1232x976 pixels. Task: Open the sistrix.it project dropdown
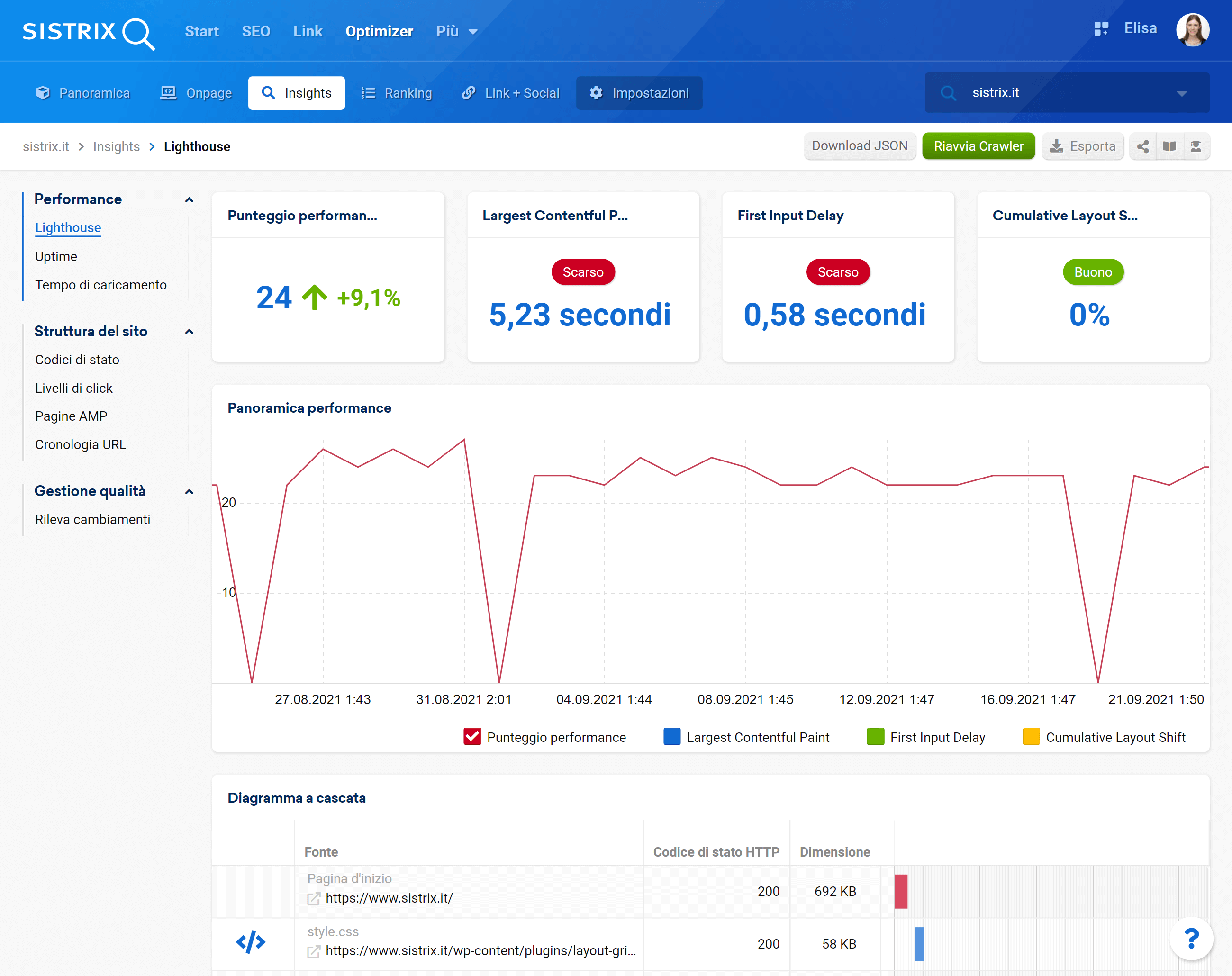[x=1182, y=93]
